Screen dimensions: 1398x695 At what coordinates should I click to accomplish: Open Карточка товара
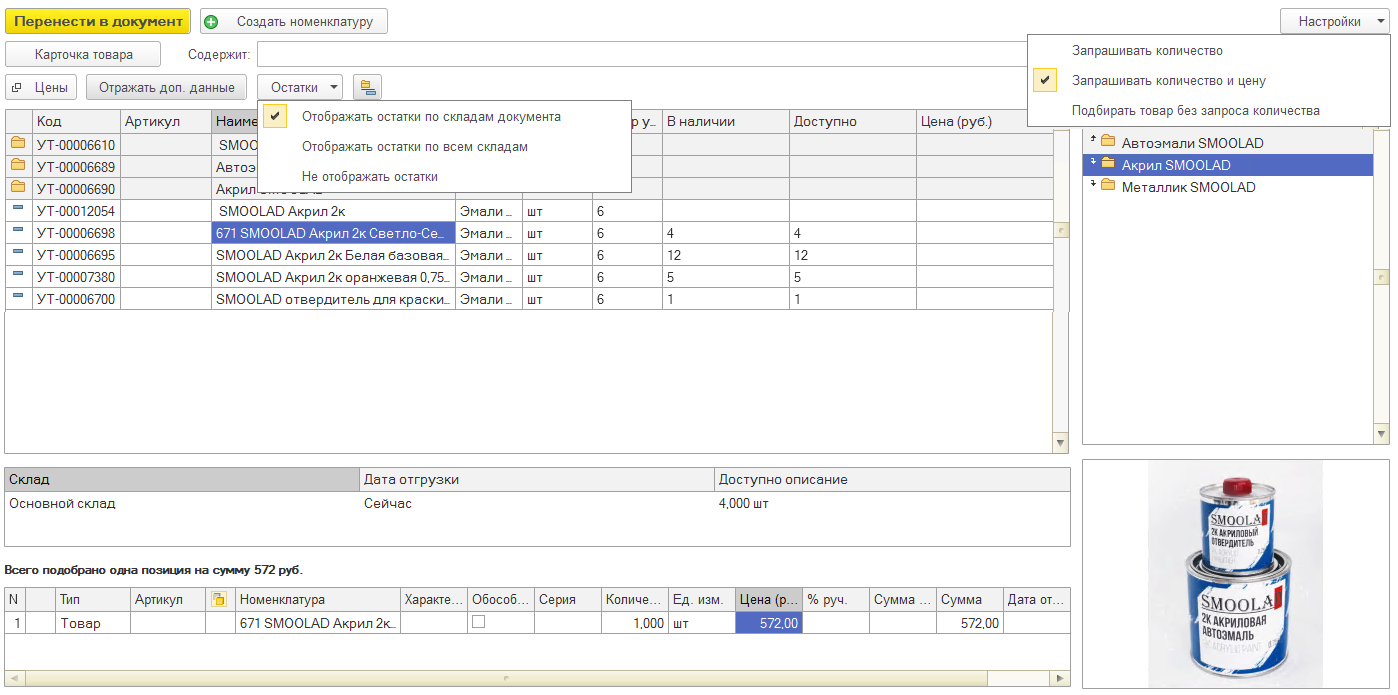pos(83,55)
